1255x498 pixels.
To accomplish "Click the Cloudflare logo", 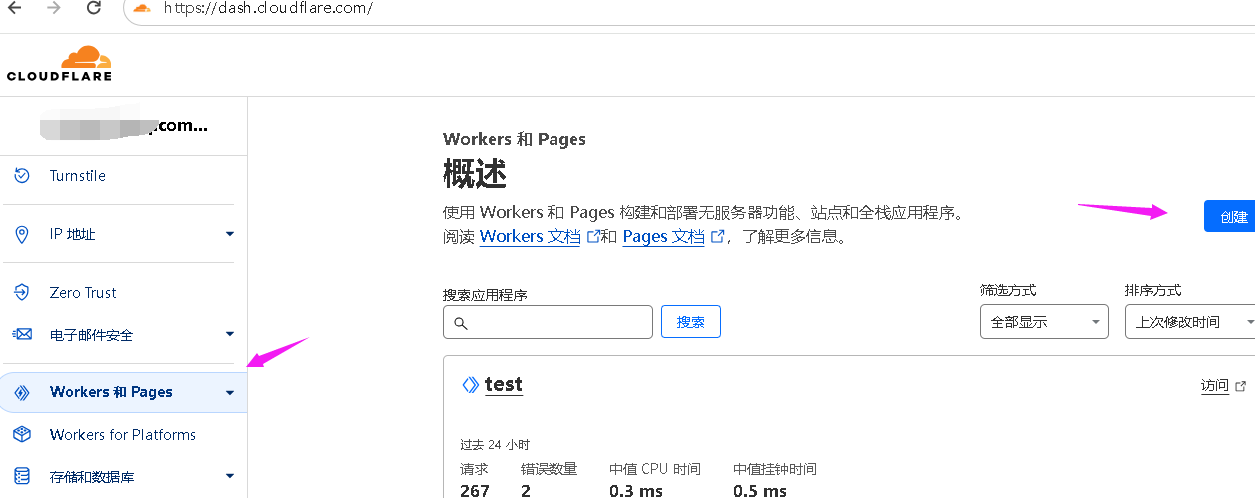I will (x=59, y=63).
